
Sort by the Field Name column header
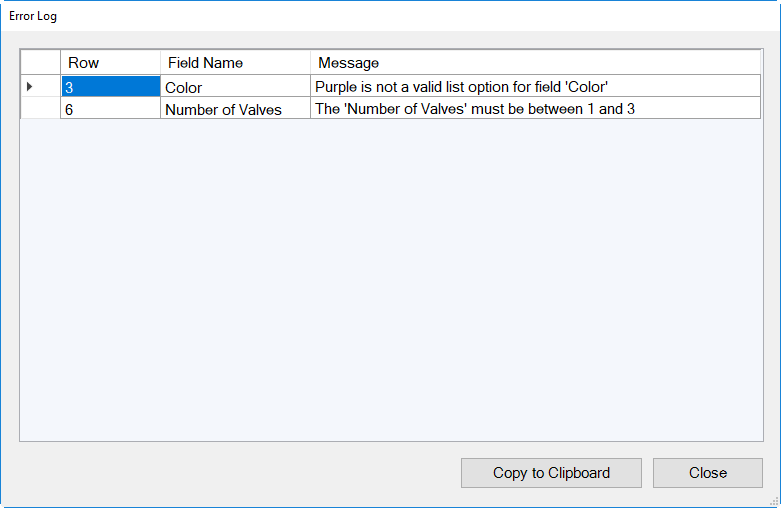pyautogui.click(x=235, y=63)
